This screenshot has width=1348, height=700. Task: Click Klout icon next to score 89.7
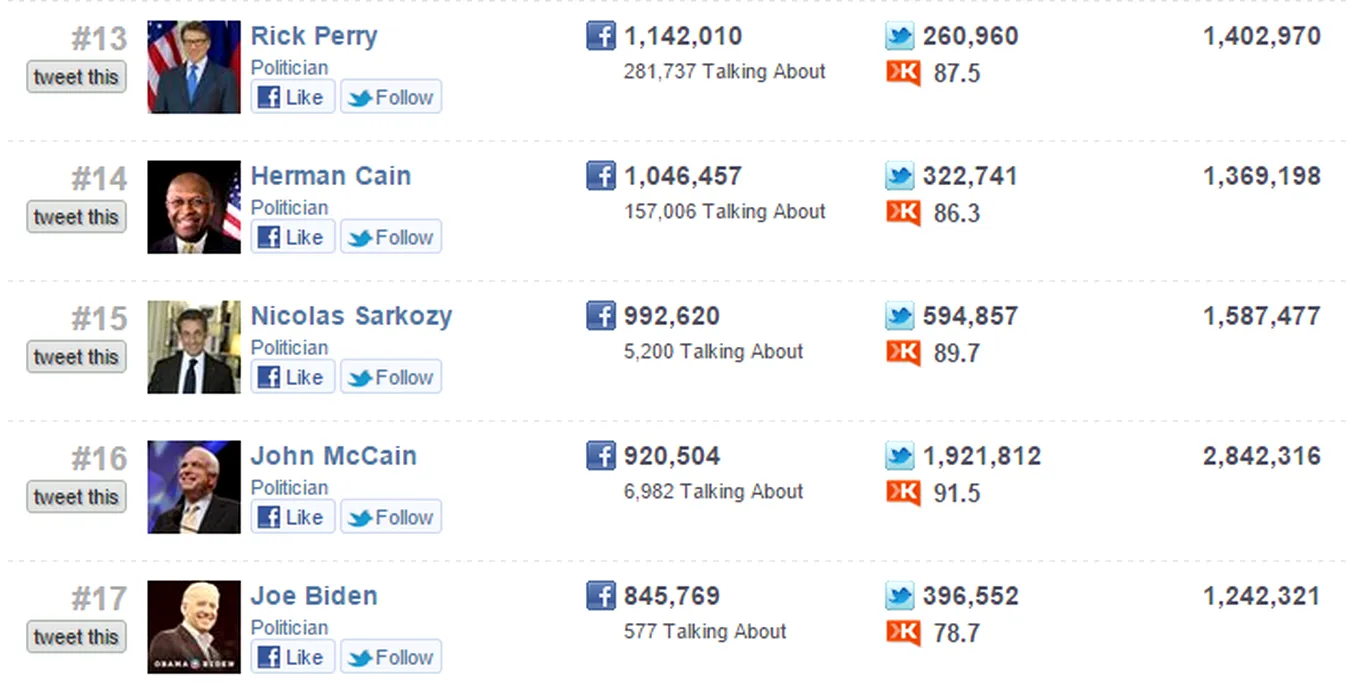click(902, 352)
